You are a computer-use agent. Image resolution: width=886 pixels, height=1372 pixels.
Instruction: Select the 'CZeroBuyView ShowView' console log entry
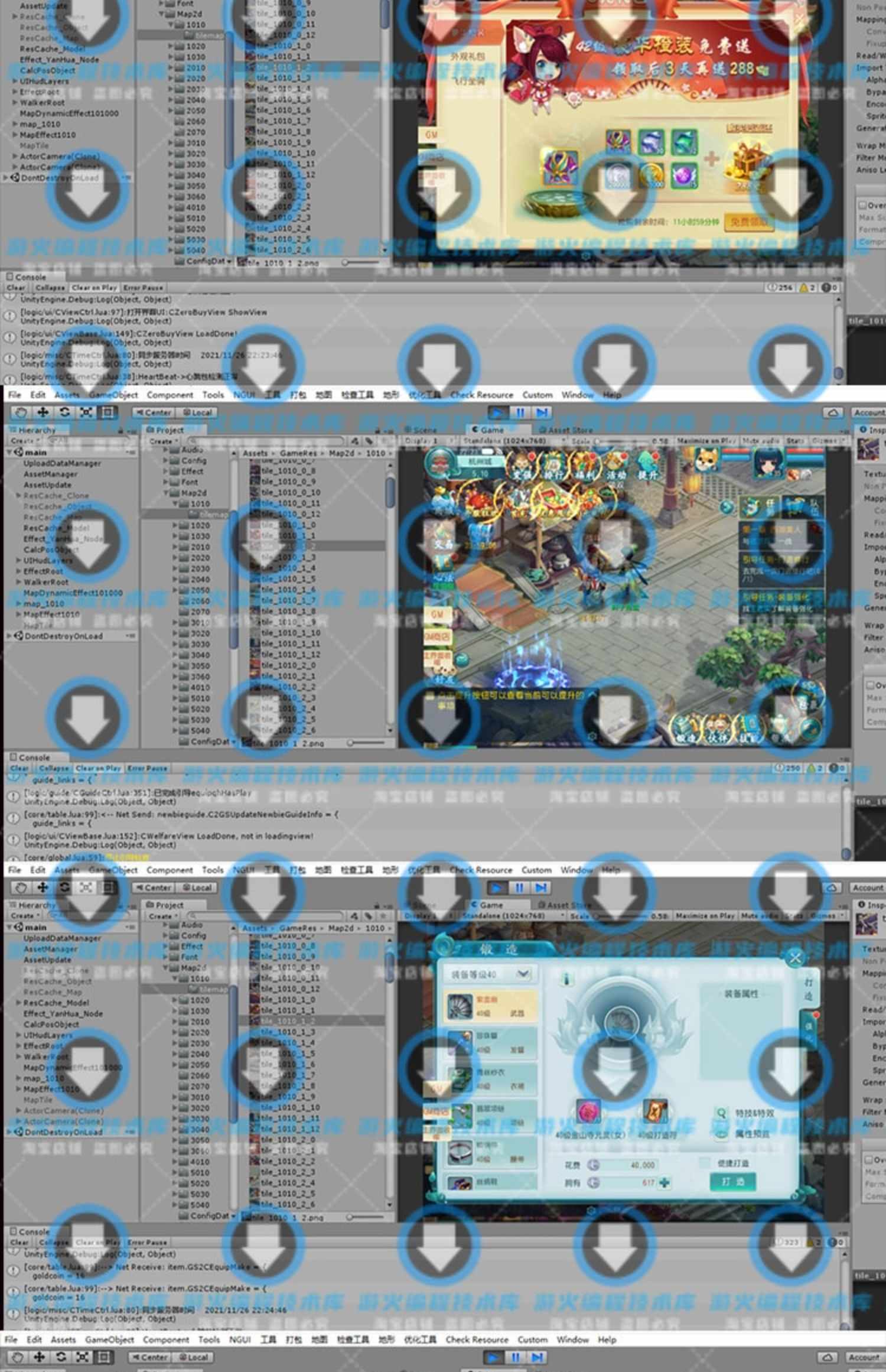[x=421, y=316]
